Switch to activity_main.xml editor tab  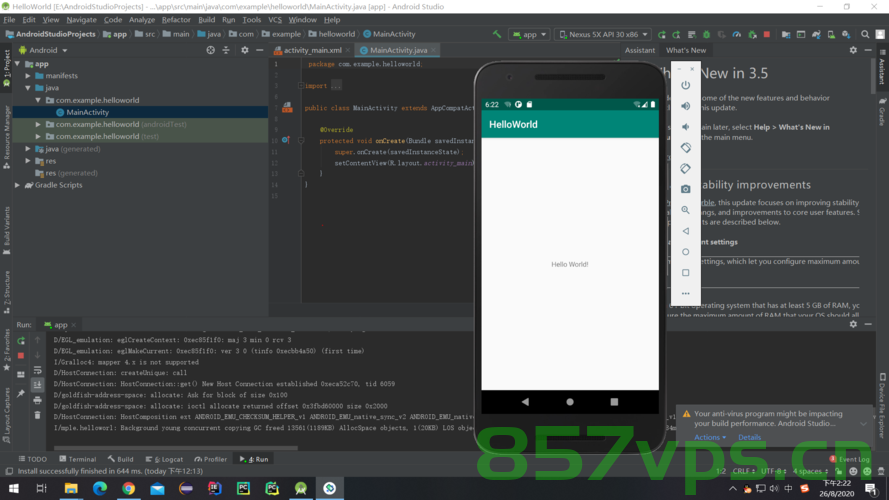tap(312, 50)
